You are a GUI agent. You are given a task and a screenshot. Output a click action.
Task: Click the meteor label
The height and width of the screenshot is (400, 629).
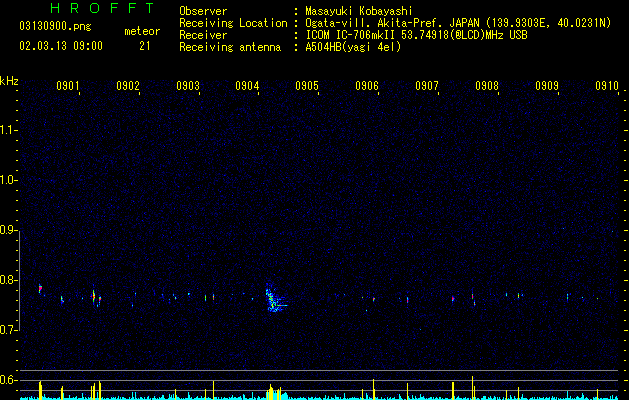tap(142, 31)
